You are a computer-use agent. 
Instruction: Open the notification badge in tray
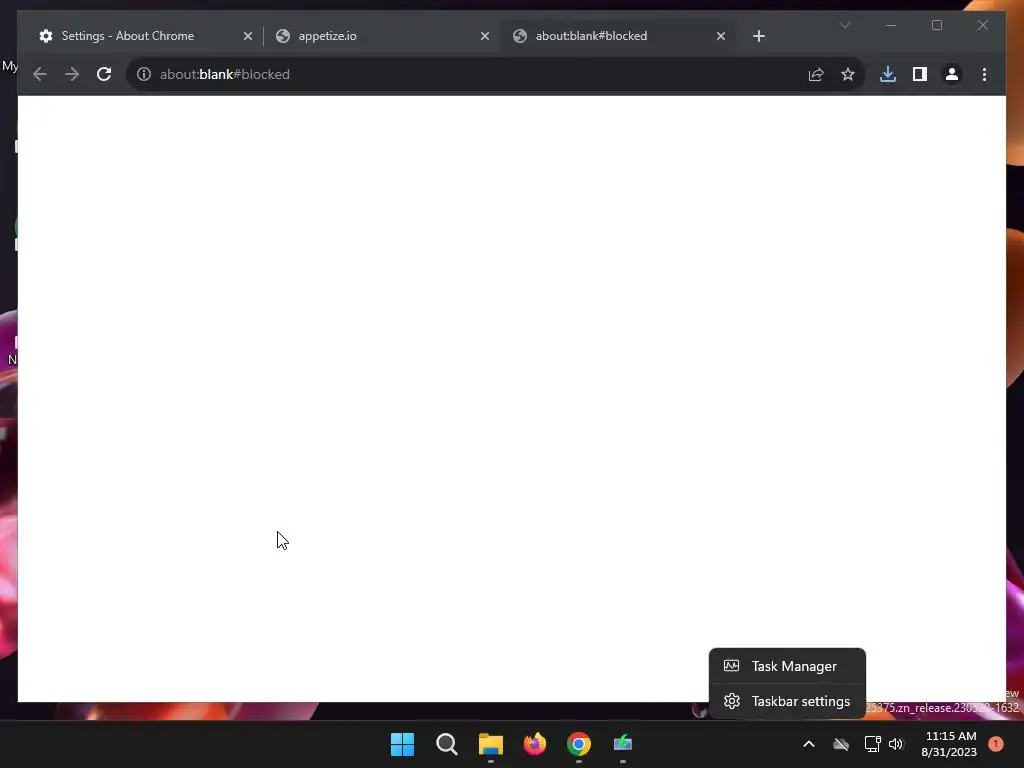(996, 744)
